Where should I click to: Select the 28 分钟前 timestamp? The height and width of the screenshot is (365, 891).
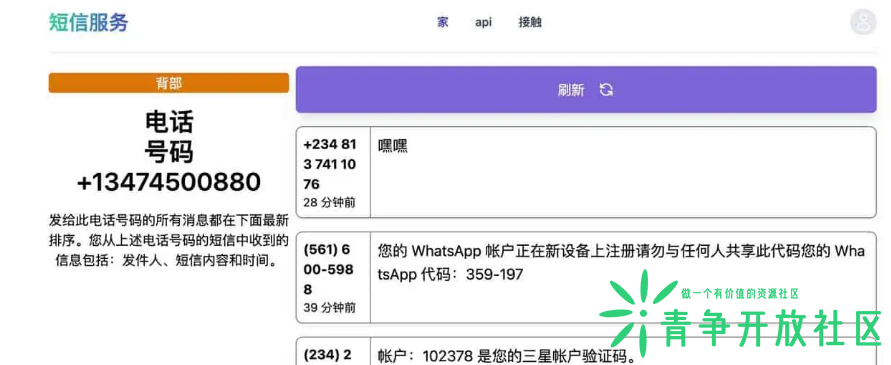(330, 202)
